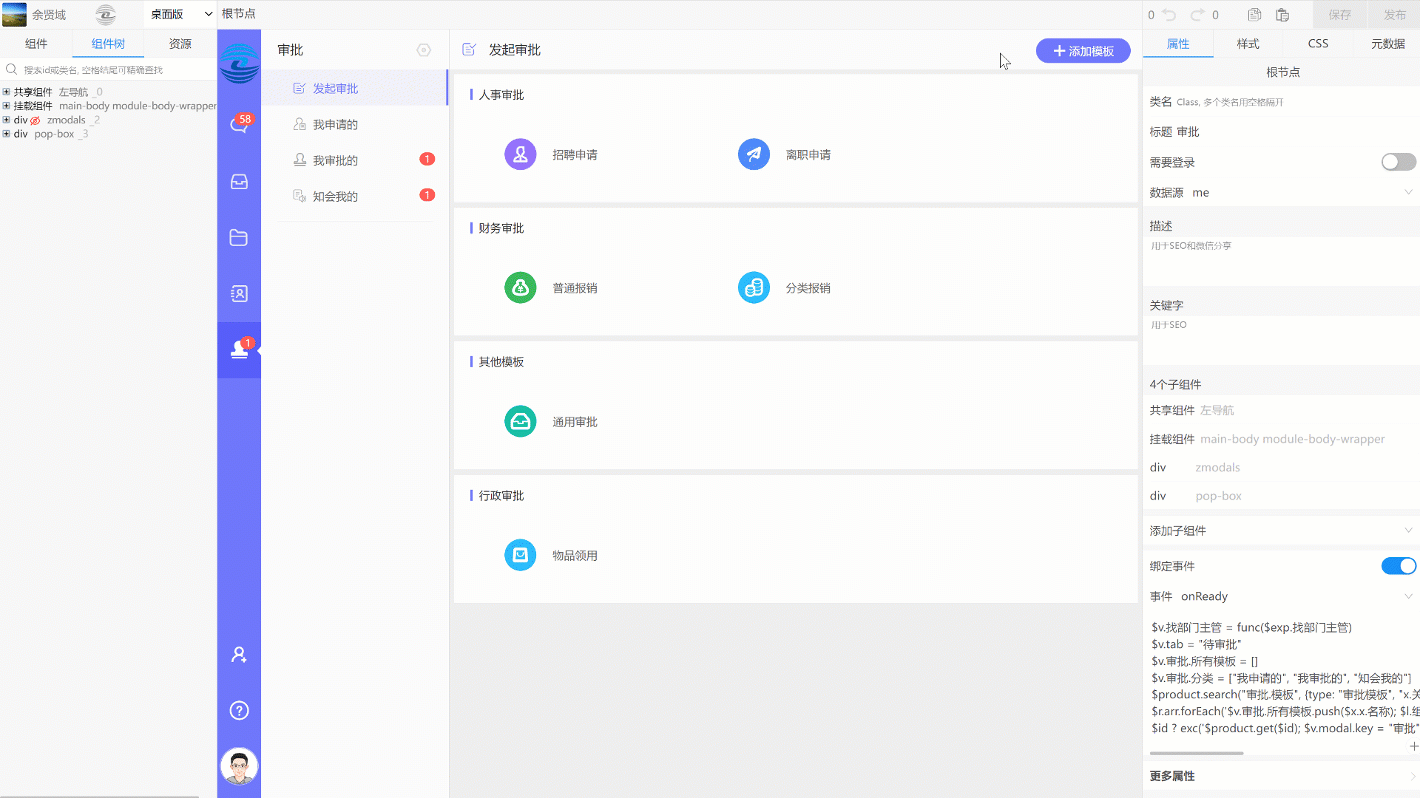
Task: Click the 关键字 text area
Action: [x=1281, y=342]
